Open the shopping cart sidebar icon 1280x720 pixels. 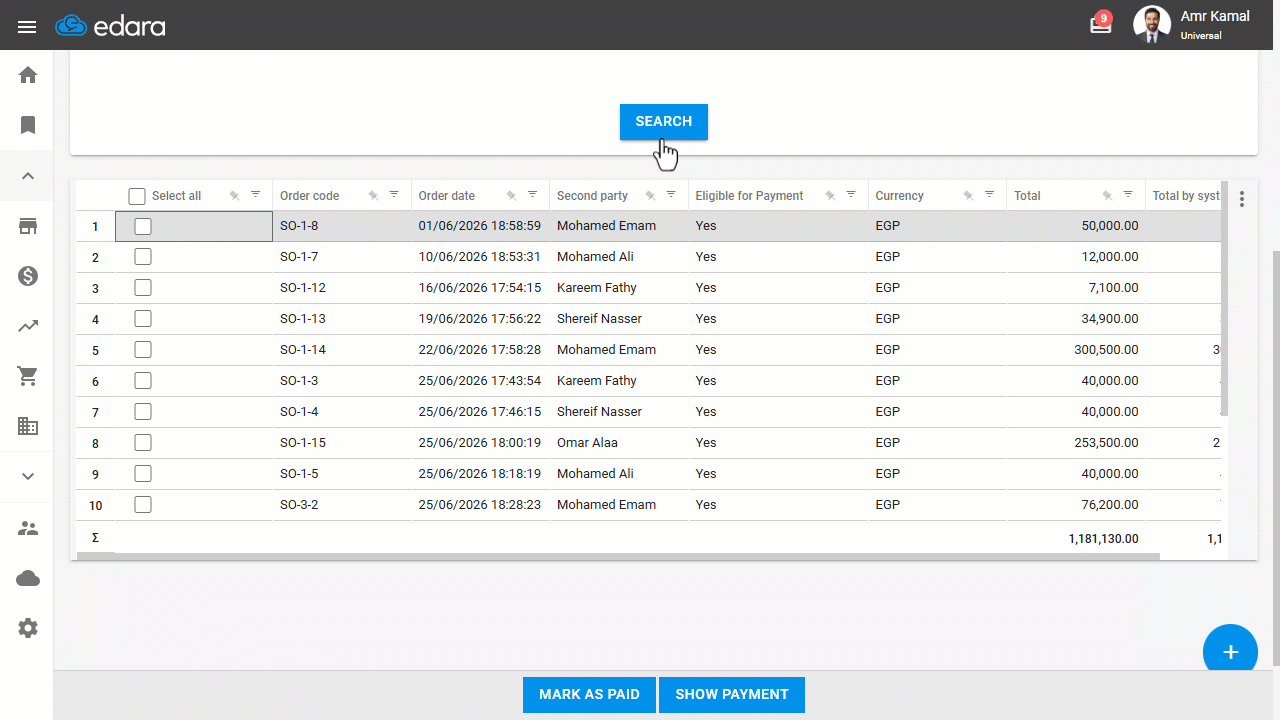tap(28, 376)
